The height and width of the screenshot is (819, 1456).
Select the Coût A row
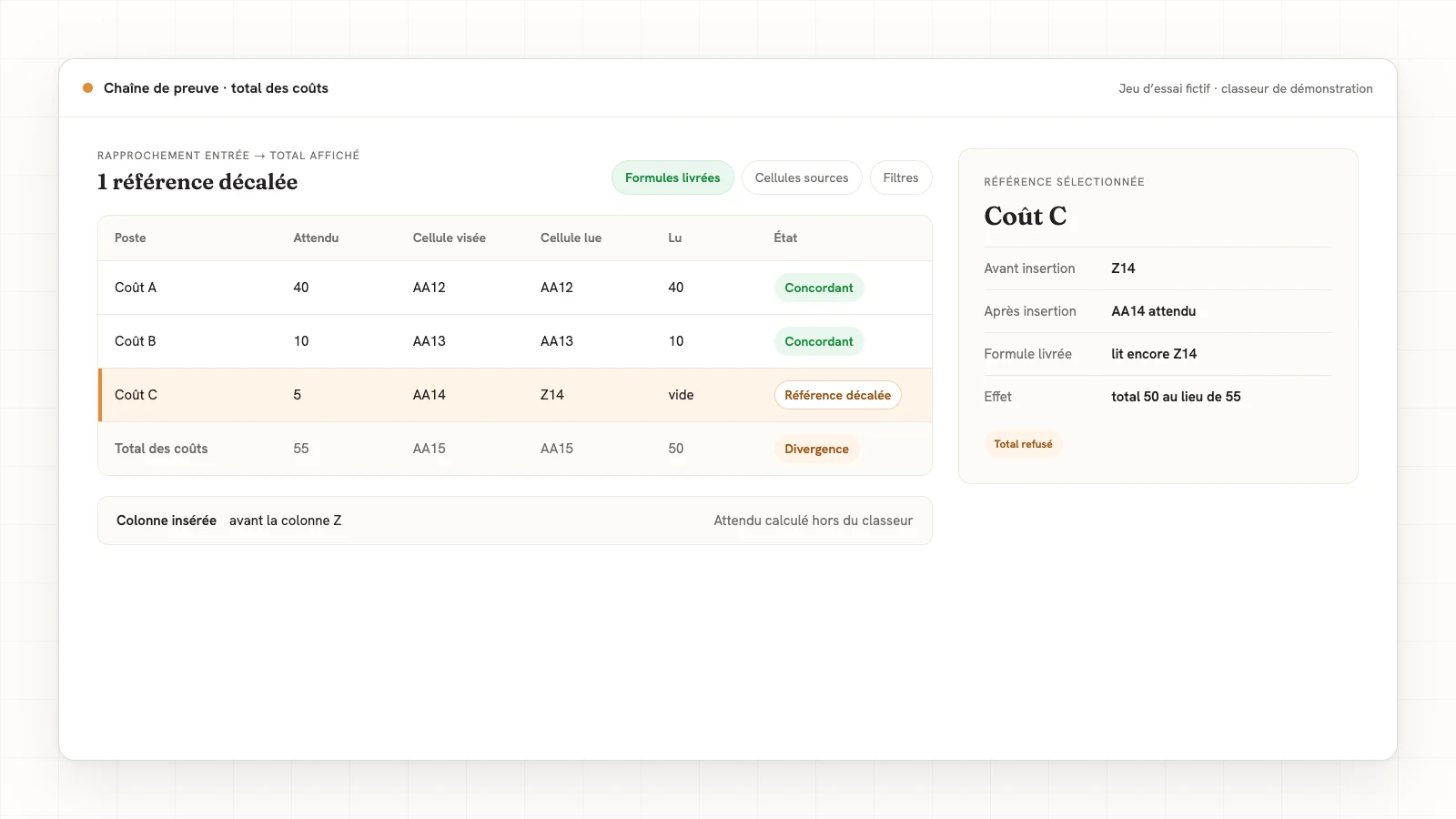coord(515,288)
